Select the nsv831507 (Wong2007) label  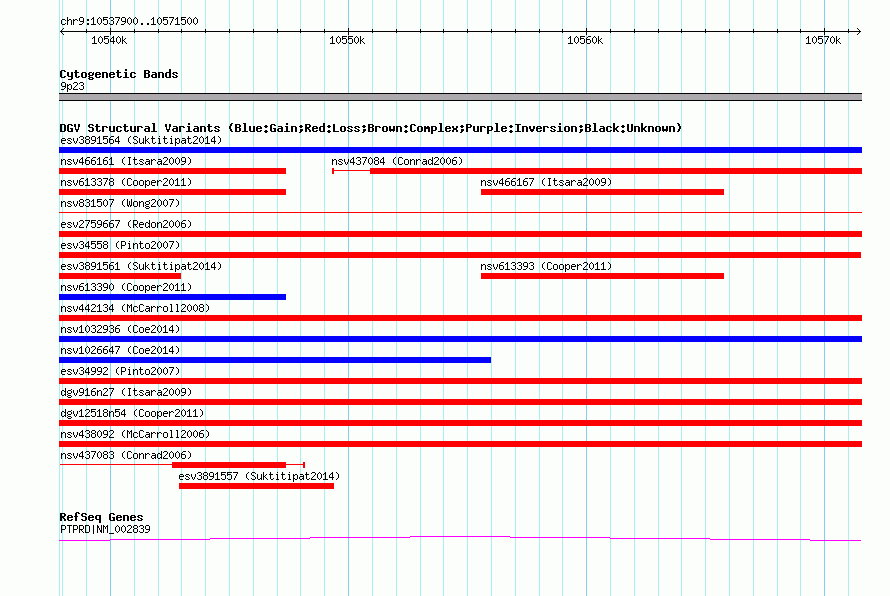[x=120, y=203]
